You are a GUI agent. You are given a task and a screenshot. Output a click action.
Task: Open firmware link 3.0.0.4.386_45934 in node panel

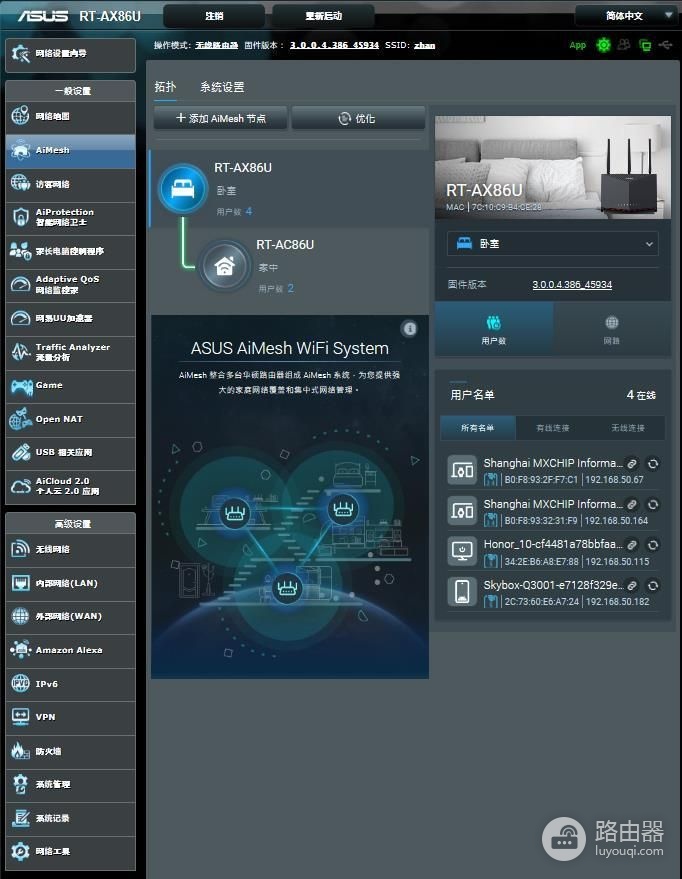pyautogui.click(x=572, y=285)
